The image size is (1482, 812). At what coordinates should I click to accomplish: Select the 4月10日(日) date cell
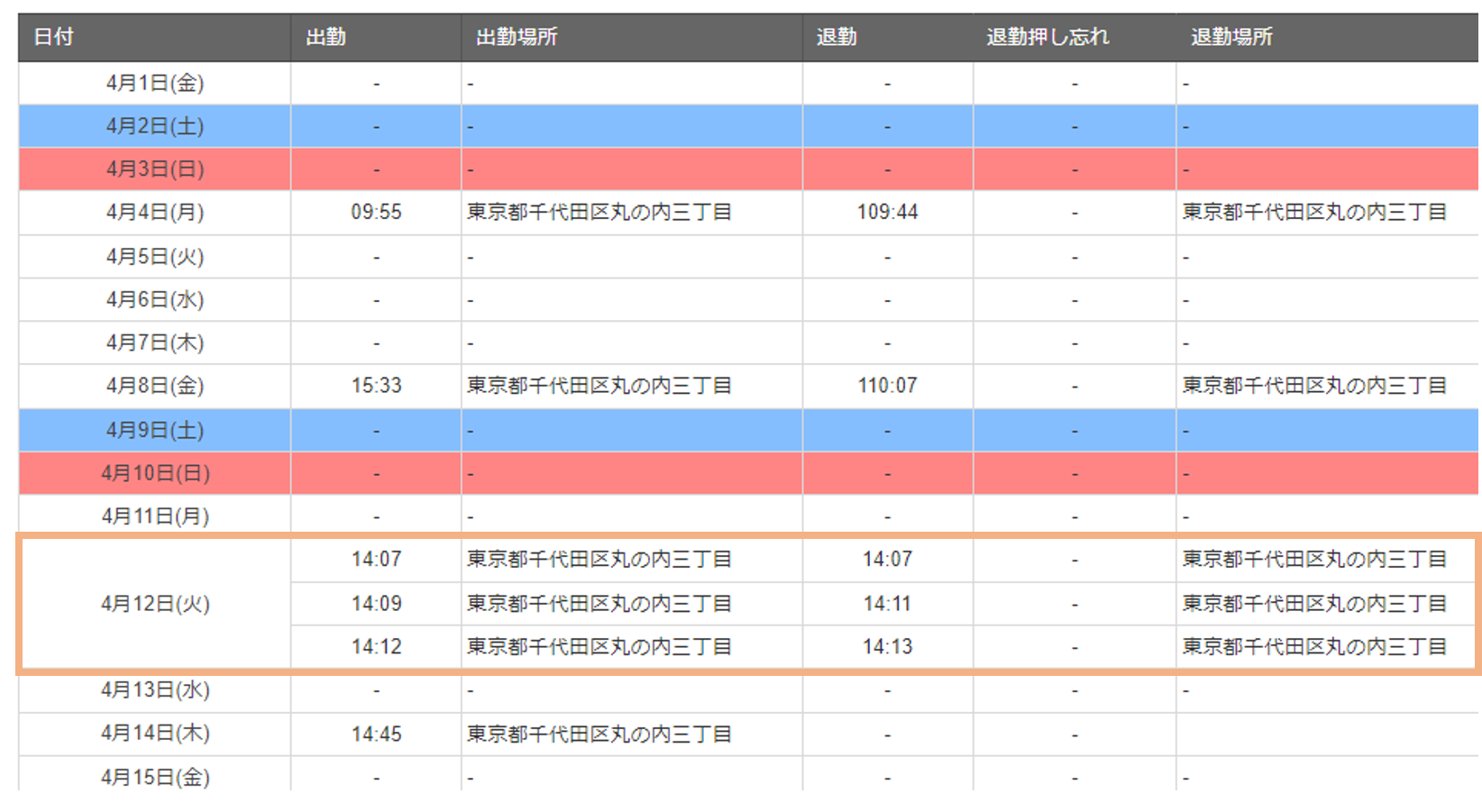click(x=155, y=473)
